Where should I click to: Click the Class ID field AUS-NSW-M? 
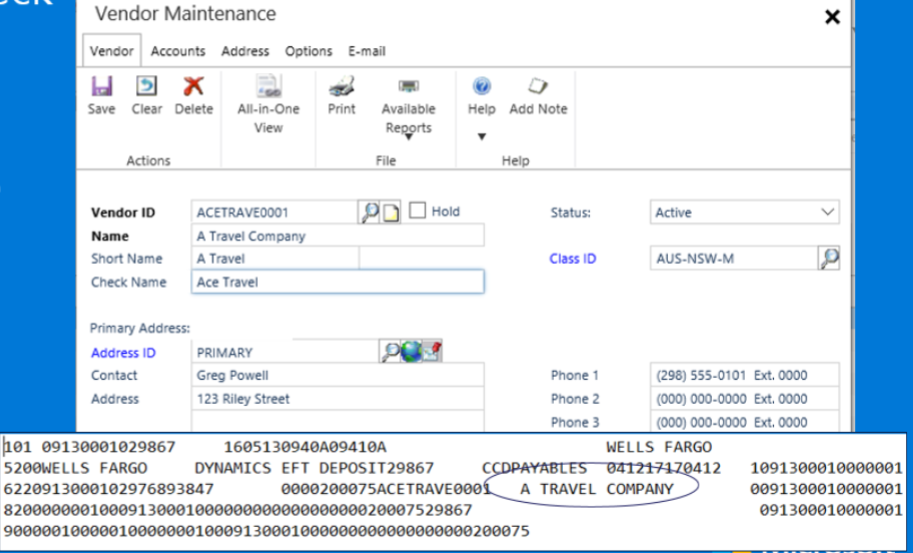click(734, 258)
